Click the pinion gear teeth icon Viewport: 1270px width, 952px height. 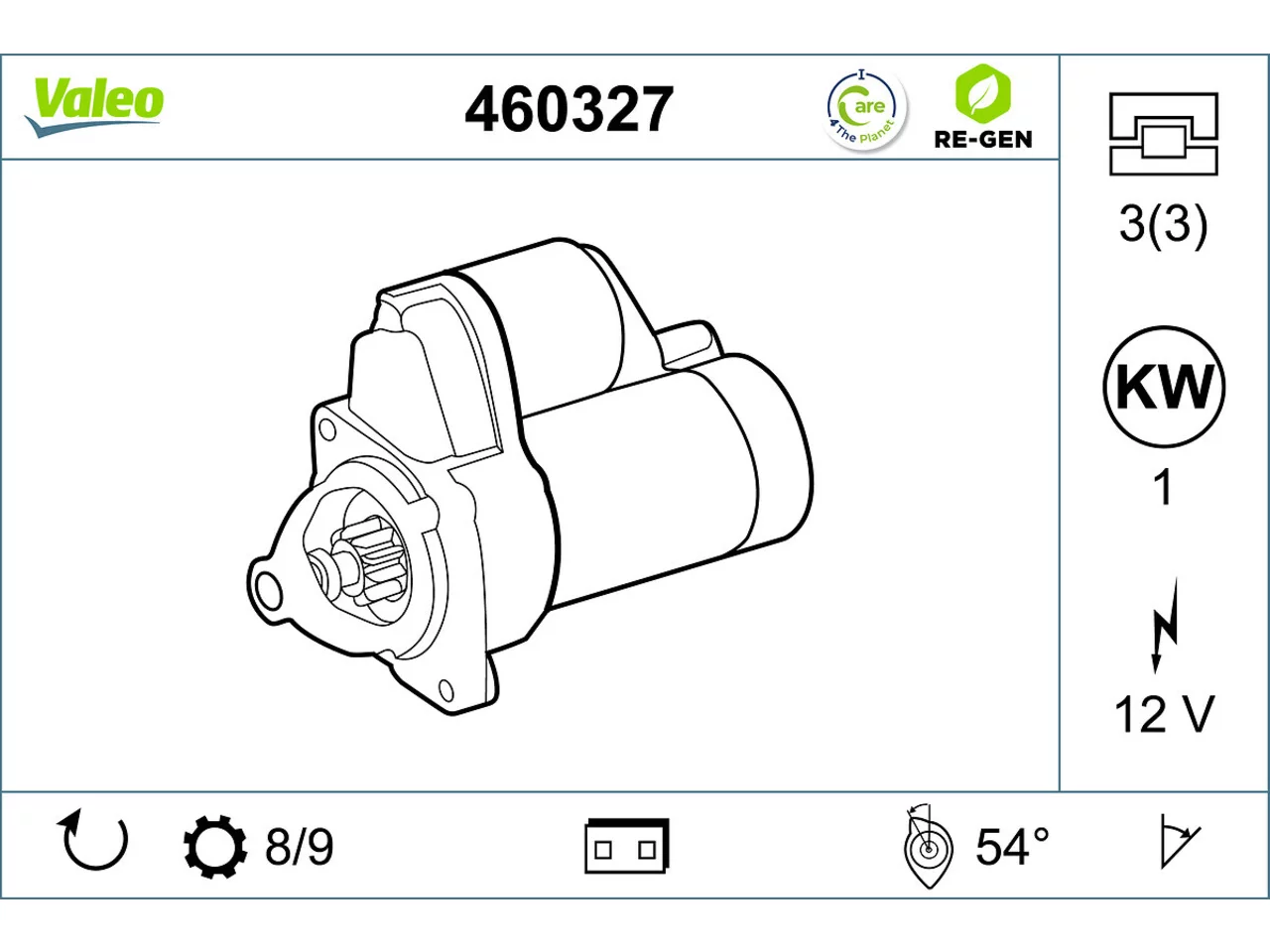coord(215,846)
